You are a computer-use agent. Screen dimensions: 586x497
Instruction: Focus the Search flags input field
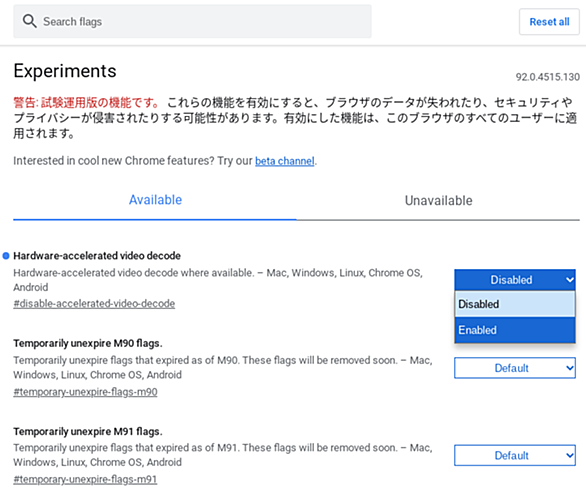[x=192, y=21]
